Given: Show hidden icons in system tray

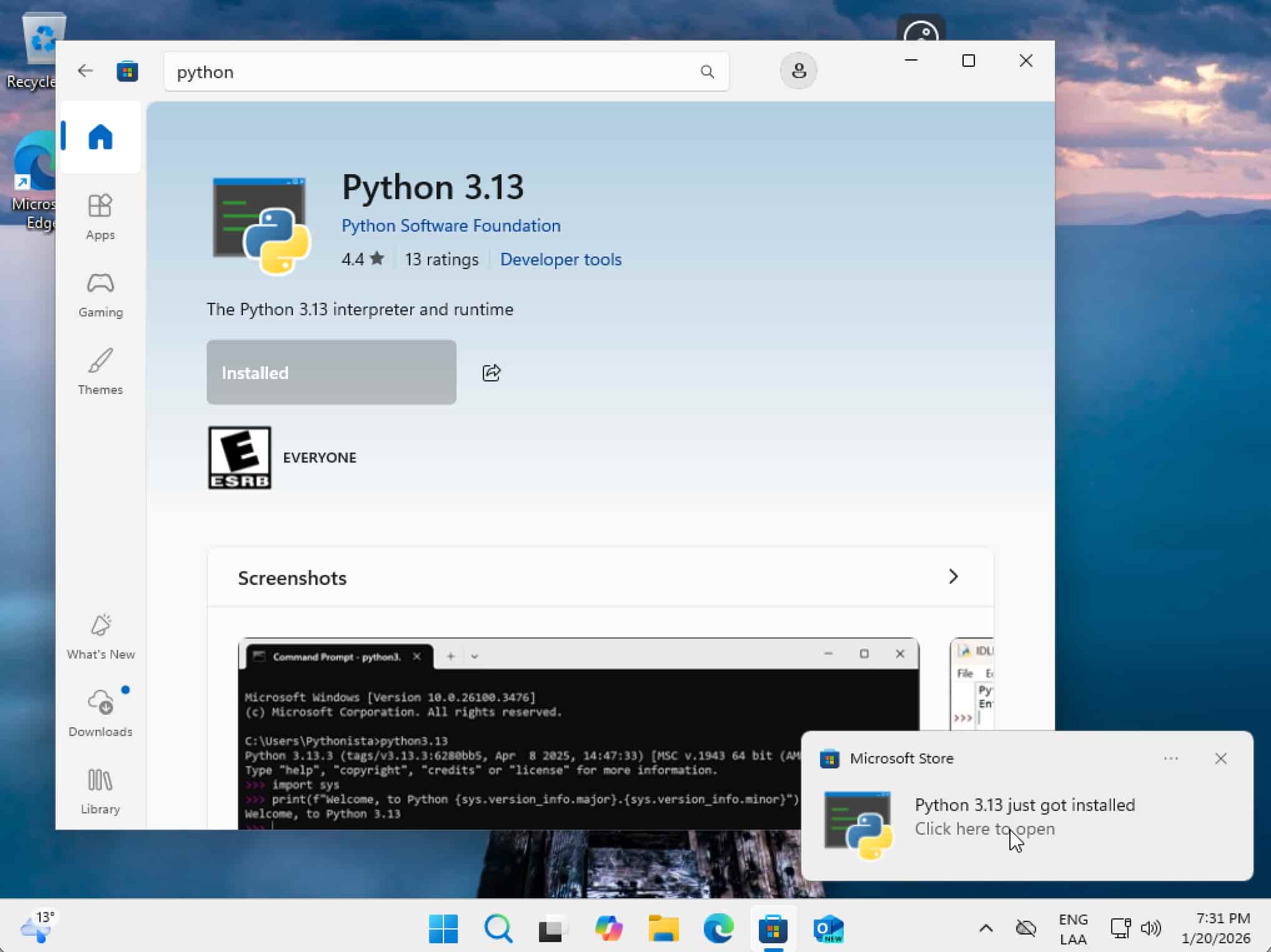Looking at the screenshot, I should pyautogui.click(x=986, y=928).
